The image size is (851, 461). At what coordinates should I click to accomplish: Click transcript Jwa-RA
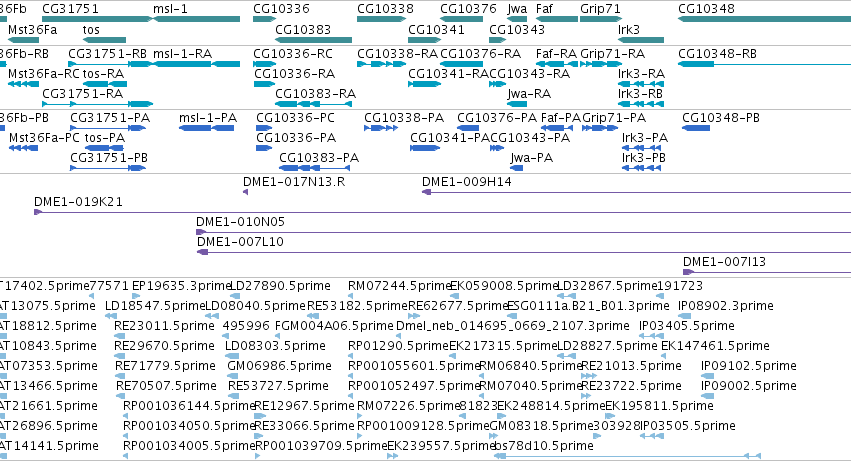[x=529, y=94]
